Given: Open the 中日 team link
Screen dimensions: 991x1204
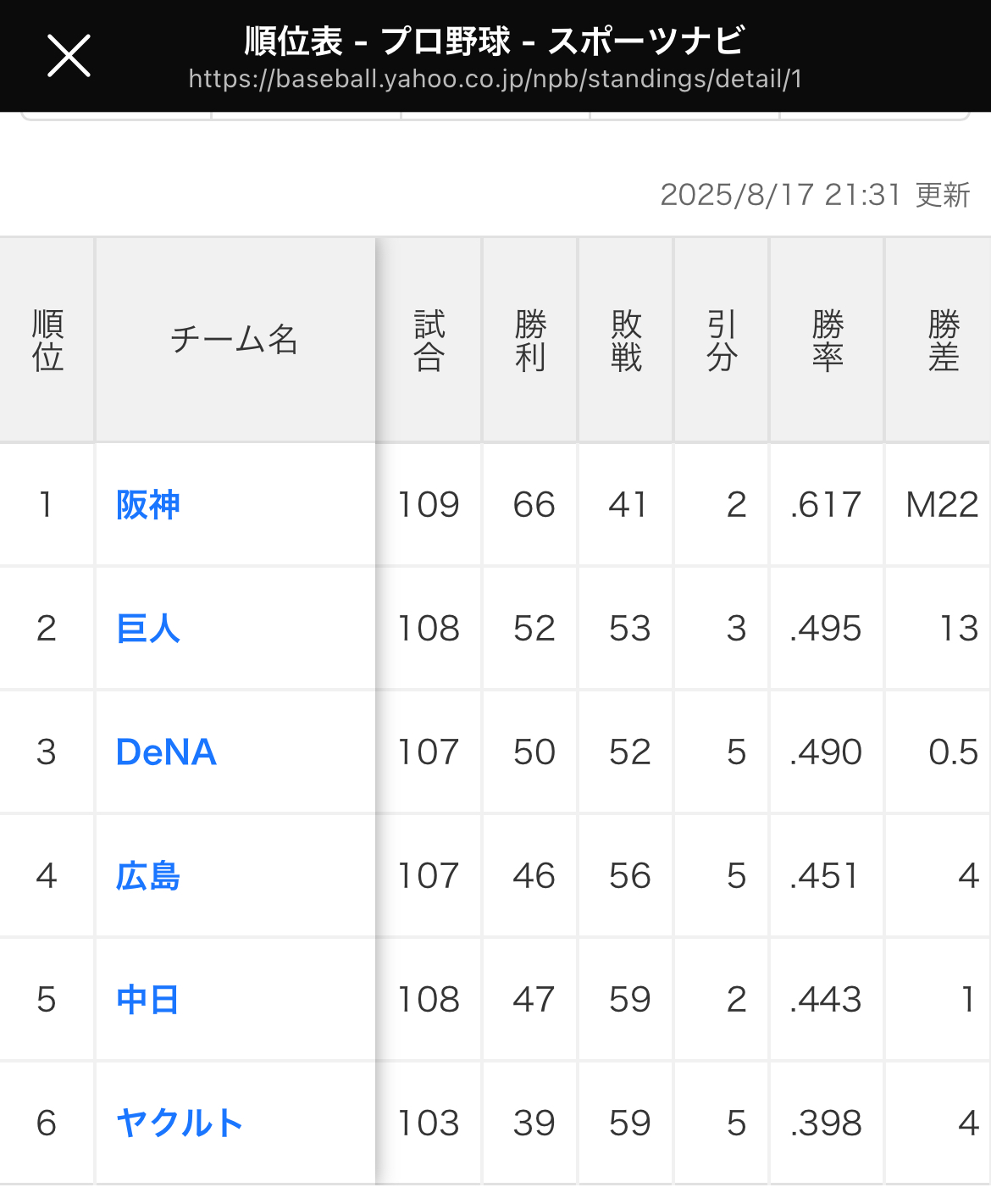Looking at the screenshot, I should [x=148, y=1000].
